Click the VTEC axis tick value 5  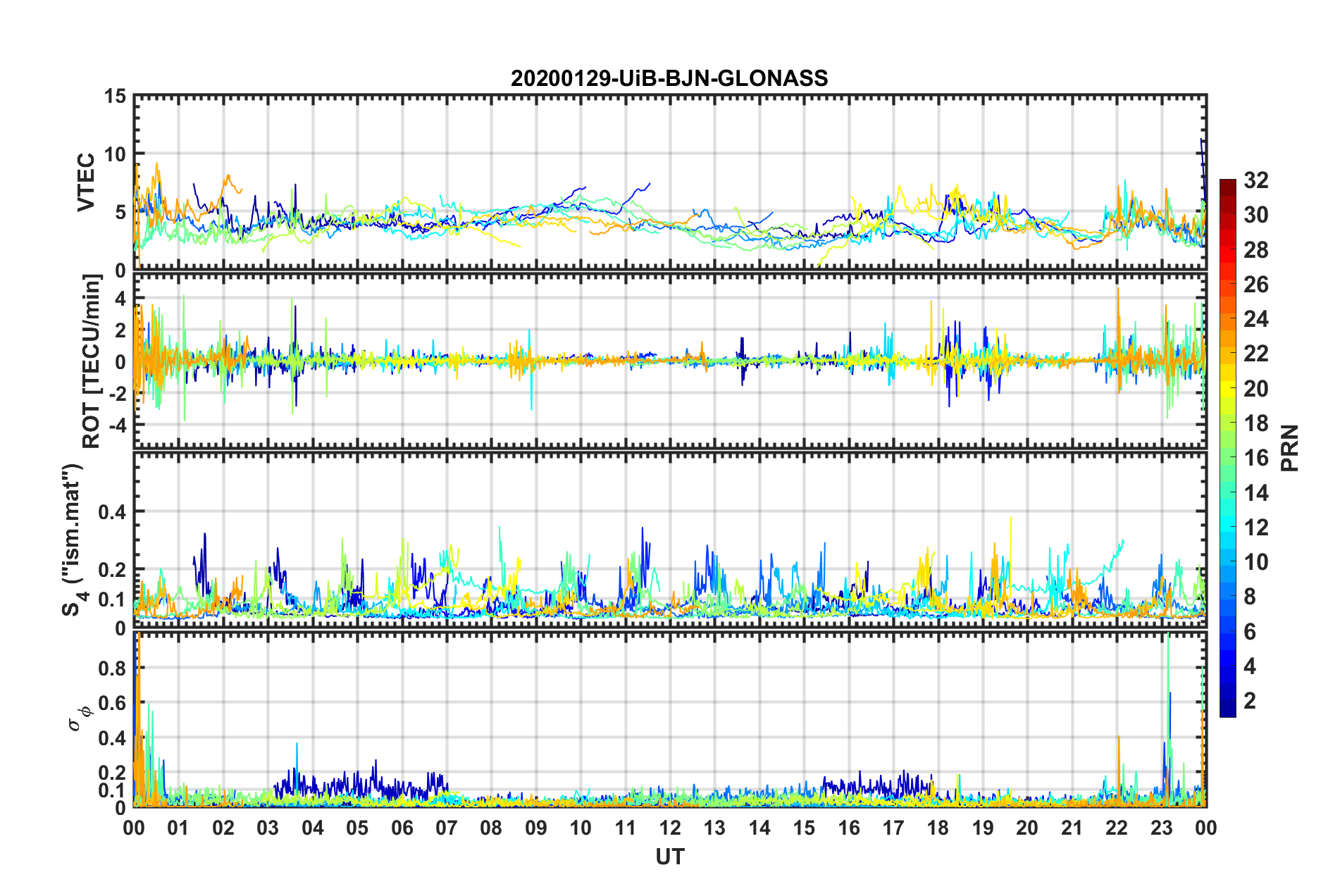coord(120,213)
